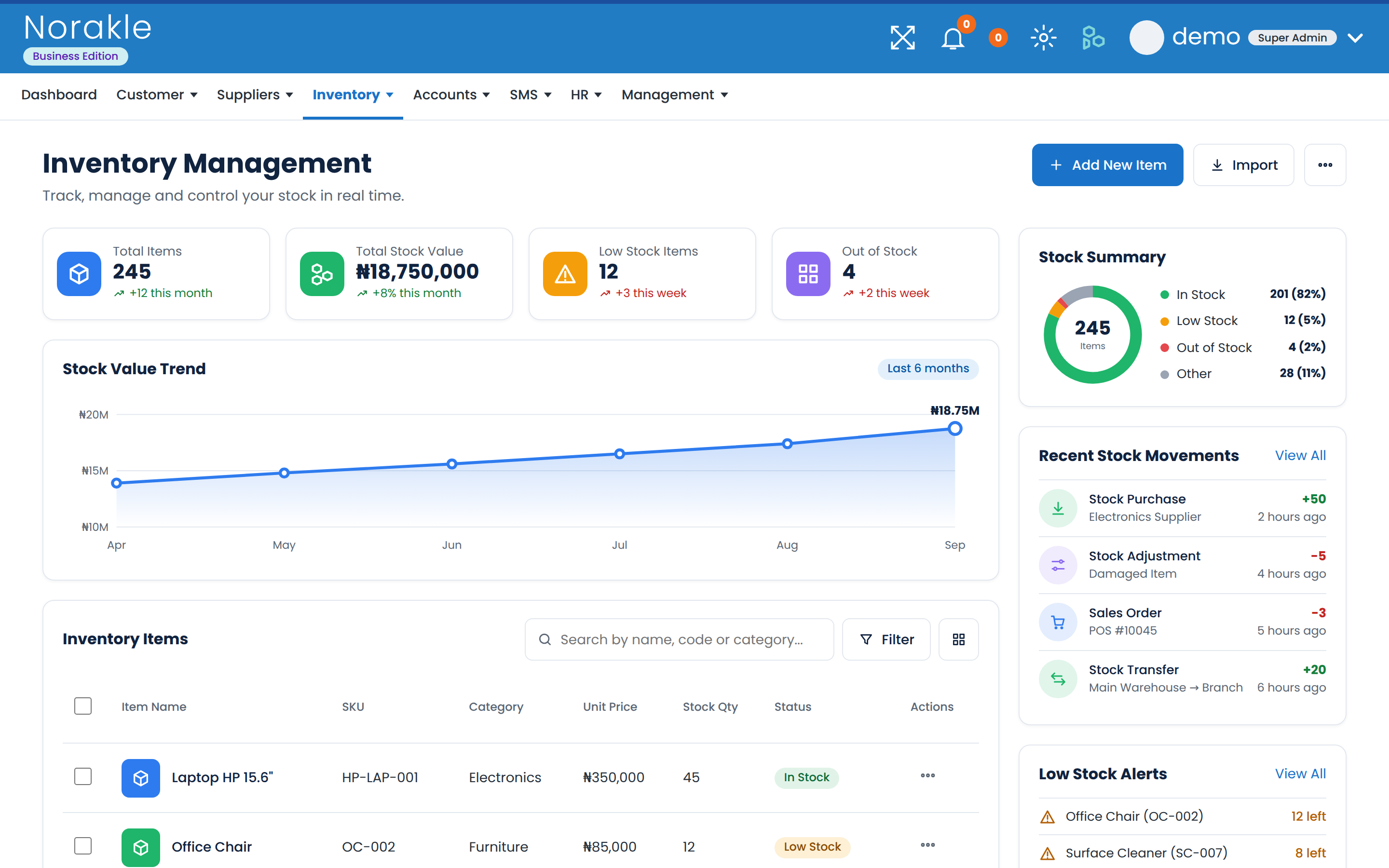Click the Stock Transfer arrows icon
The image size is (1389, 868).
click(x=1058, y=678)
